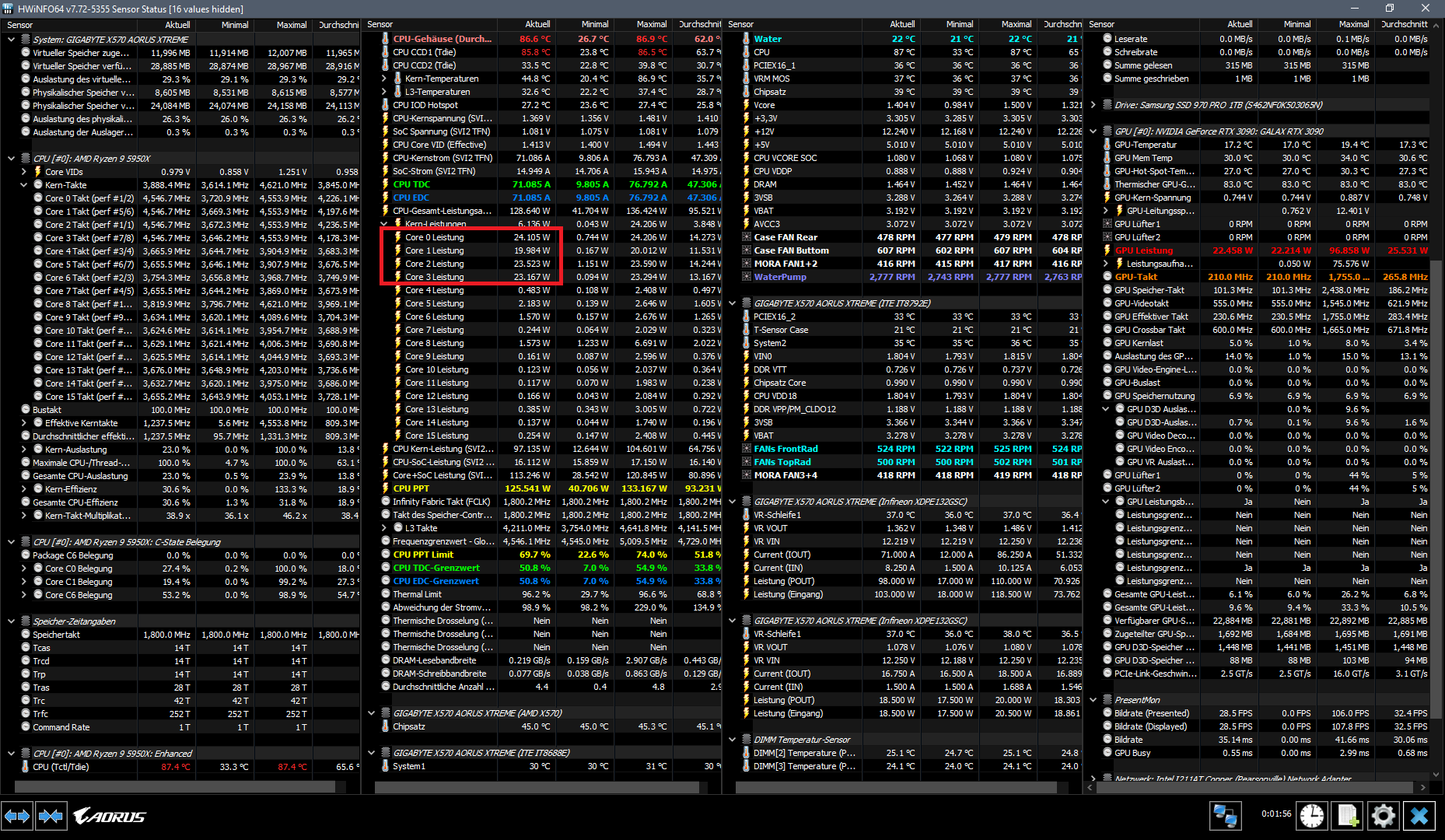Select the Command Rate row
Viewport: 1445px width, 840px height.
pyautogui.click(x=180, y=727)
